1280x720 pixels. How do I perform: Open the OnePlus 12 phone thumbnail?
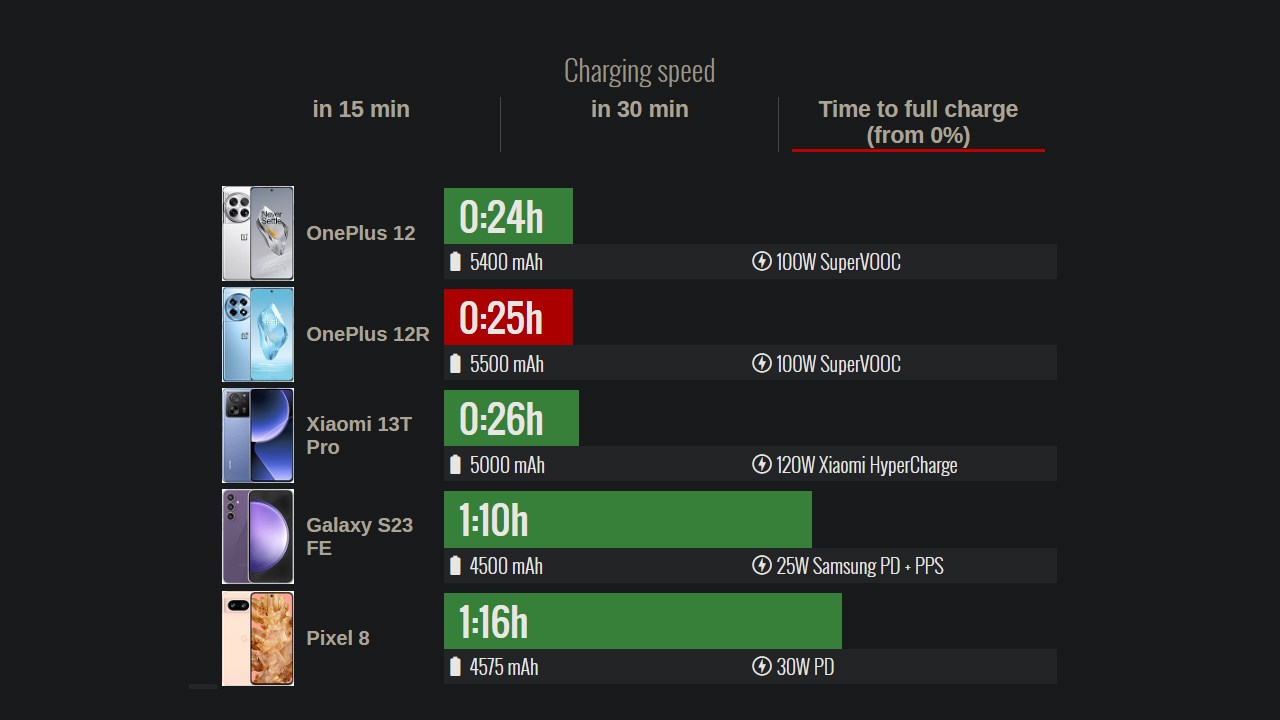[258, 233]
